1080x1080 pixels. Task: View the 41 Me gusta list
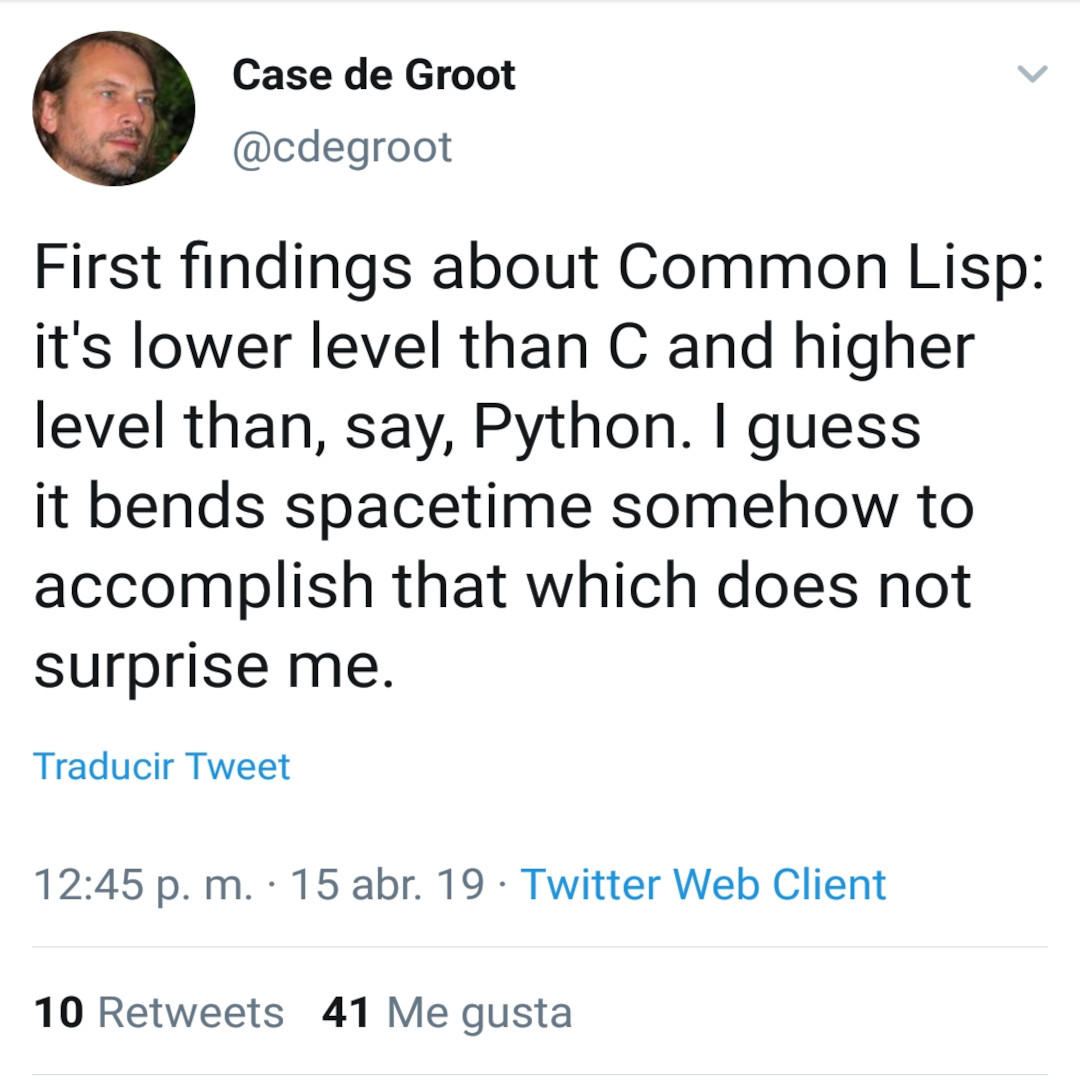coord(447,1012)
